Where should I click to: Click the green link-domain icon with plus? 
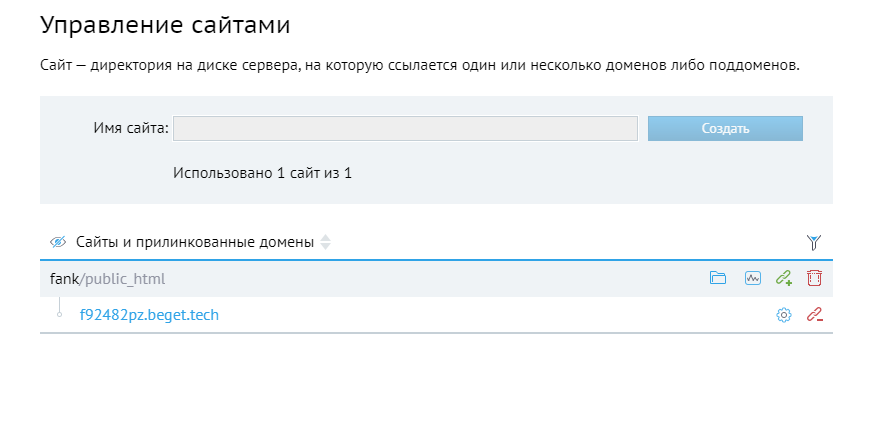tap(784, 278)
